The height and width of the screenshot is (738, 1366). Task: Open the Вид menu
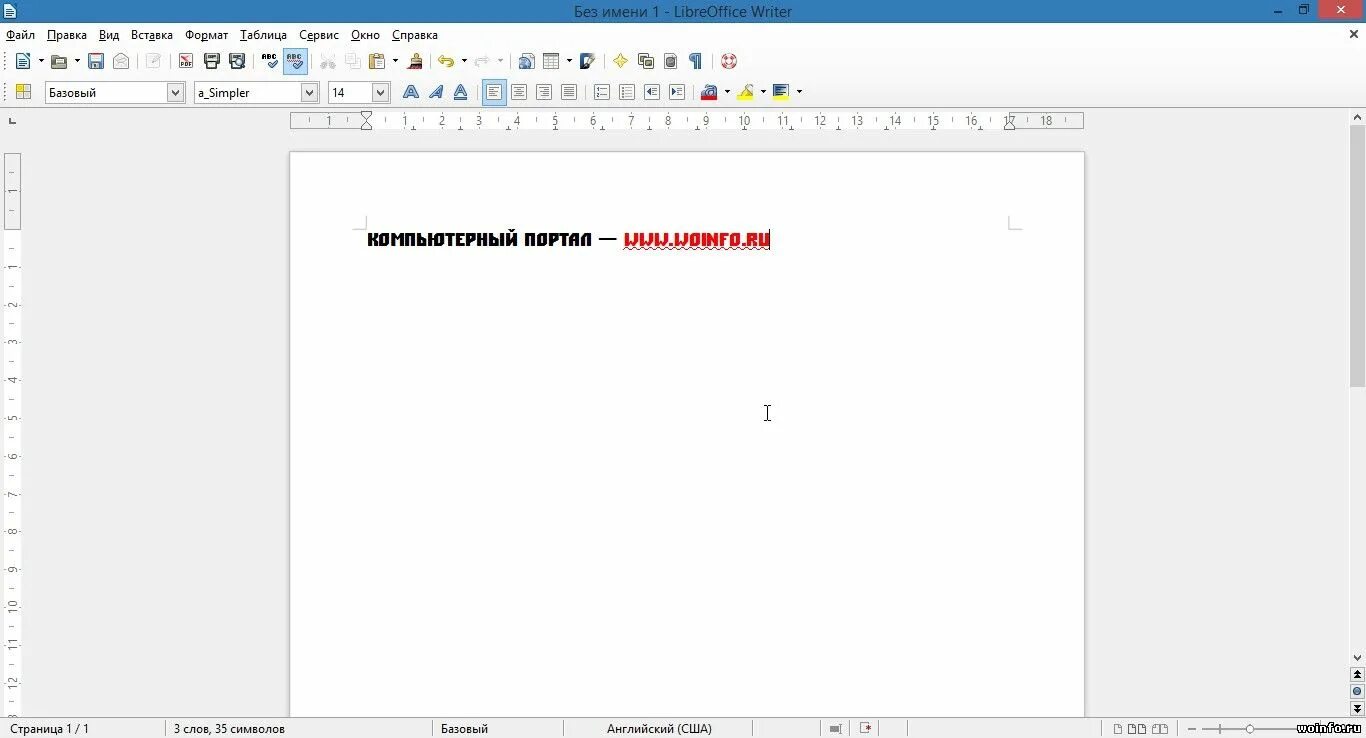click(109, 34)
